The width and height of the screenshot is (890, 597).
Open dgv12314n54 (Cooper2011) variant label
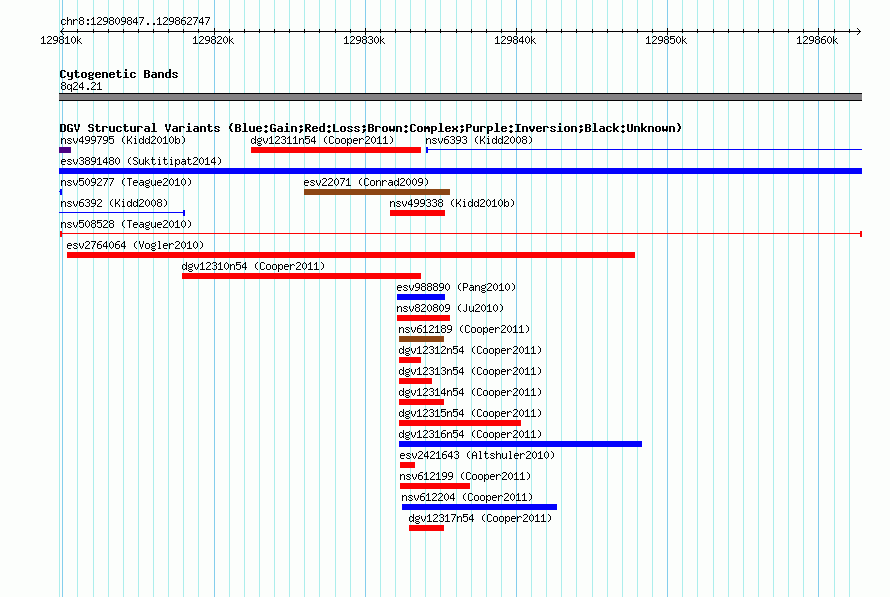(x=470, y=392)
